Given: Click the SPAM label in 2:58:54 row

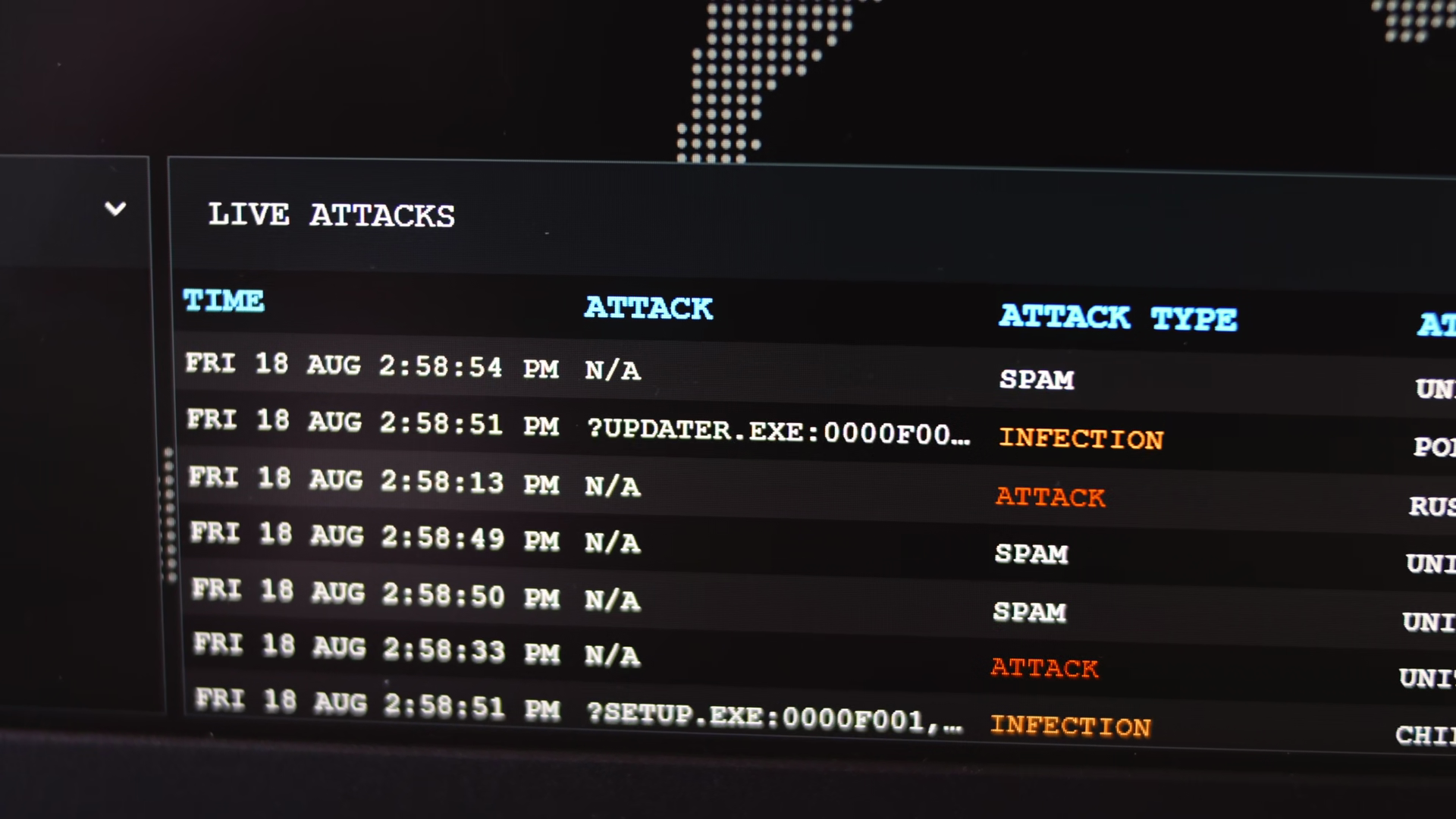Looking at the screenshot, I should [1037, 379].
